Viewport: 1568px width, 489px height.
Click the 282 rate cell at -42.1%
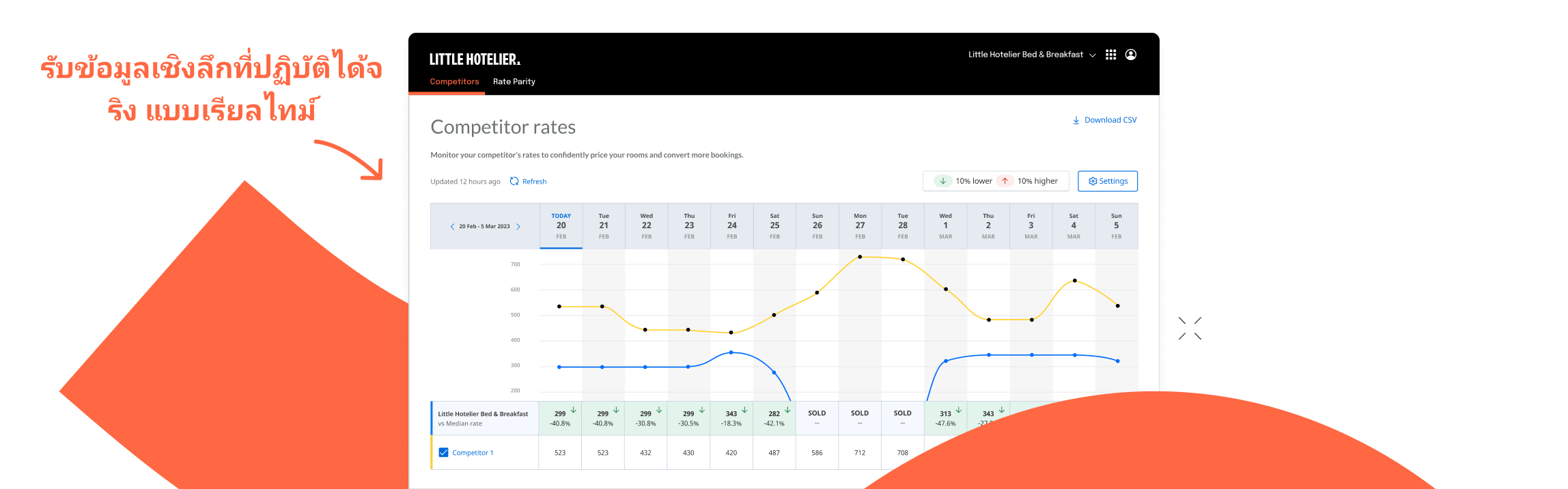tap(774, 418)
